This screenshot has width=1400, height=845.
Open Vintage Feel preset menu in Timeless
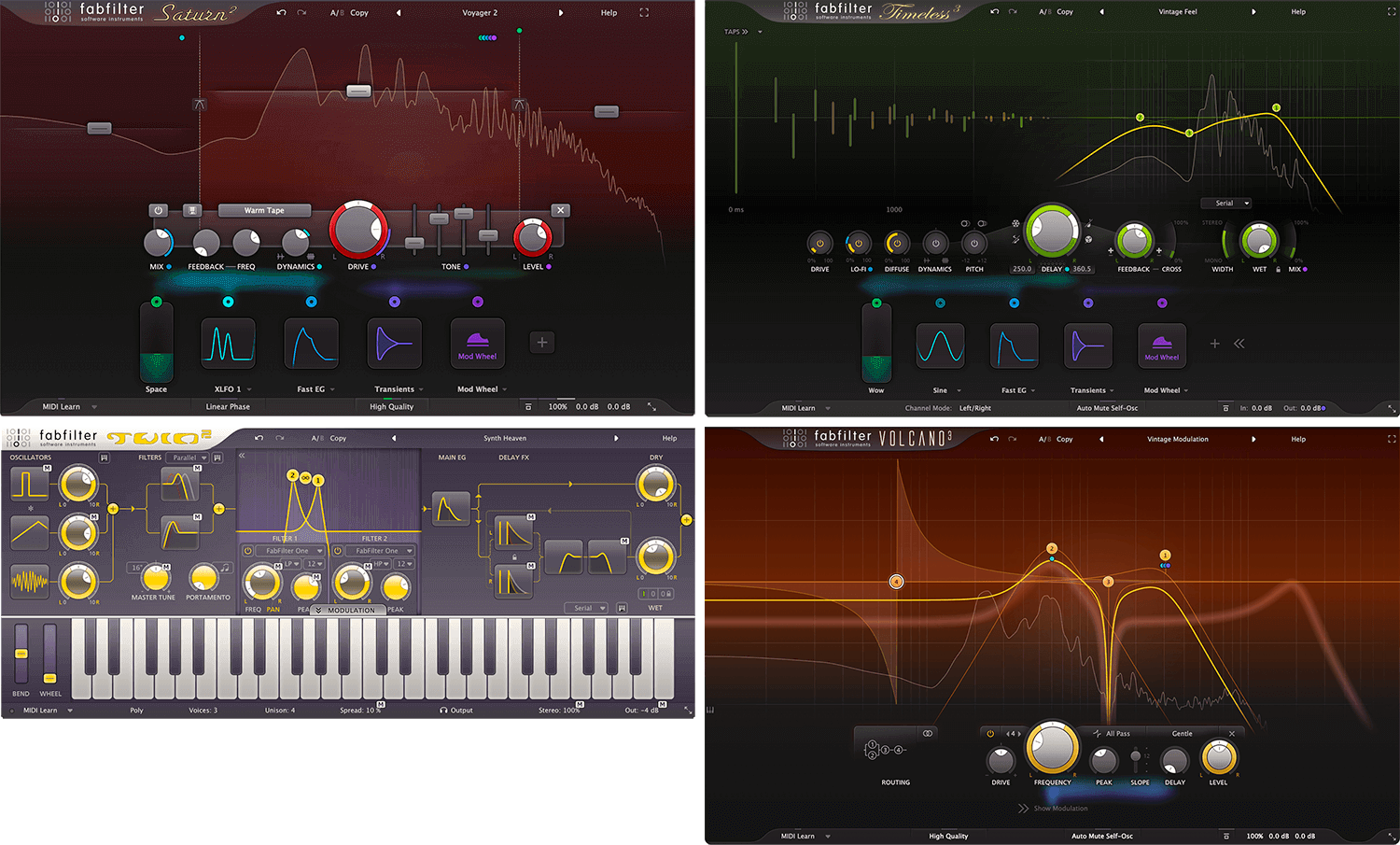tap(1177, 12)
